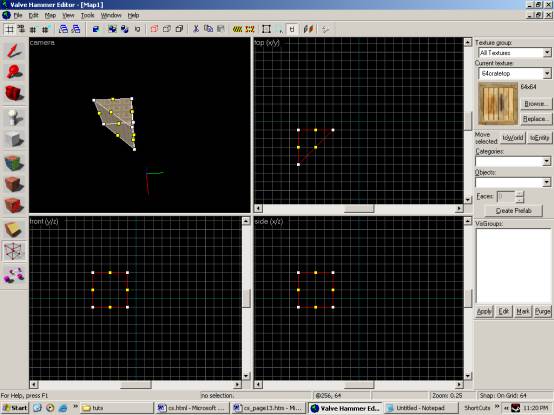Screen dimensions: 554x415
Task: Expand the Categories combo box
Action: coord(513,161)
